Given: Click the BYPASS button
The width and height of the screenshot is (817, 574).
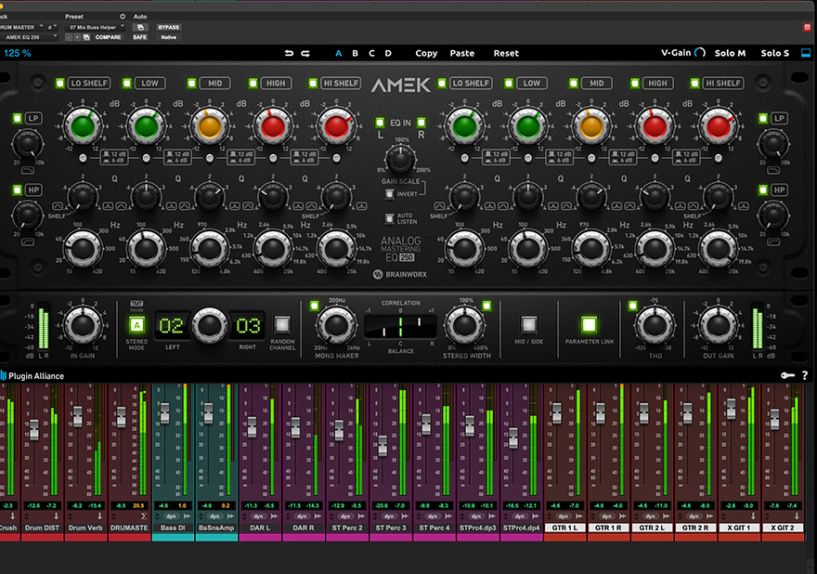Looking at the screenshot, I should coord(169,27).
